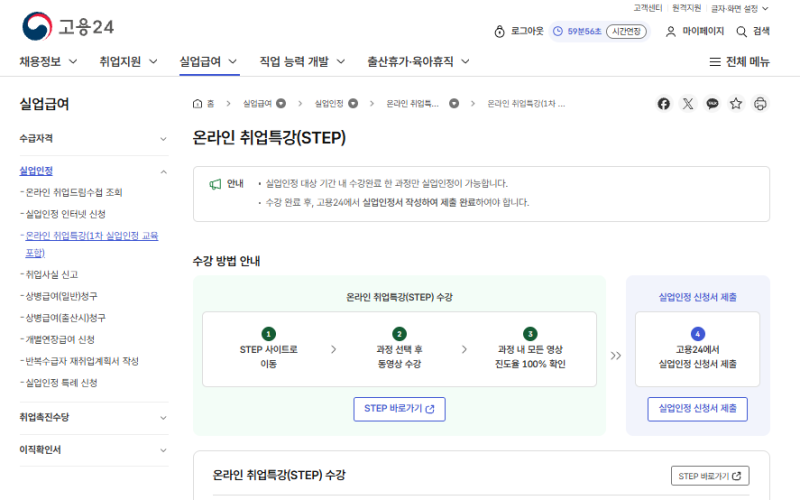Share page on Facebook
Viewport: 800px width, 500px height.
click(x=663, y=104)
